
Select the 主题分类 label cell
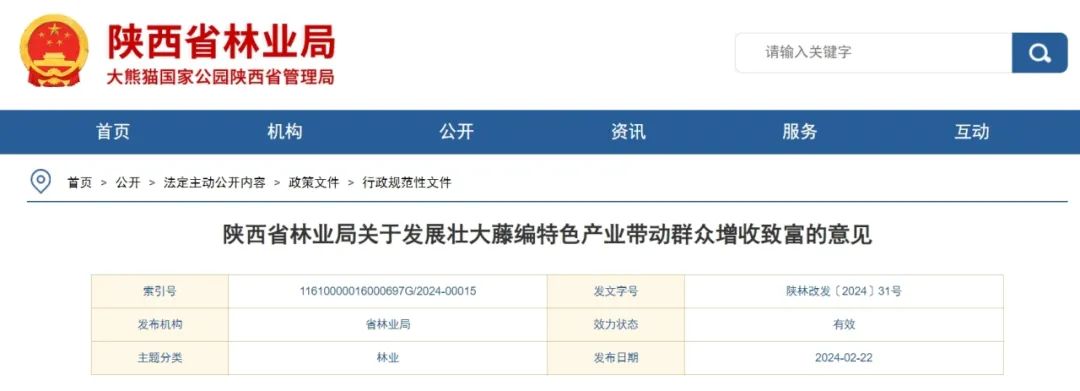[160, 358]
